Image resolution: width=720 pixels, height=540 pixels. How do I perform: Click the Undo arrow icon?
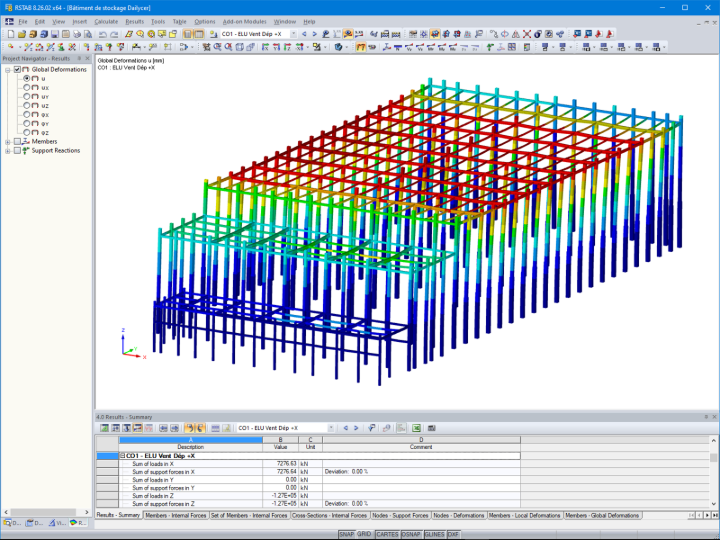[103, 34]
